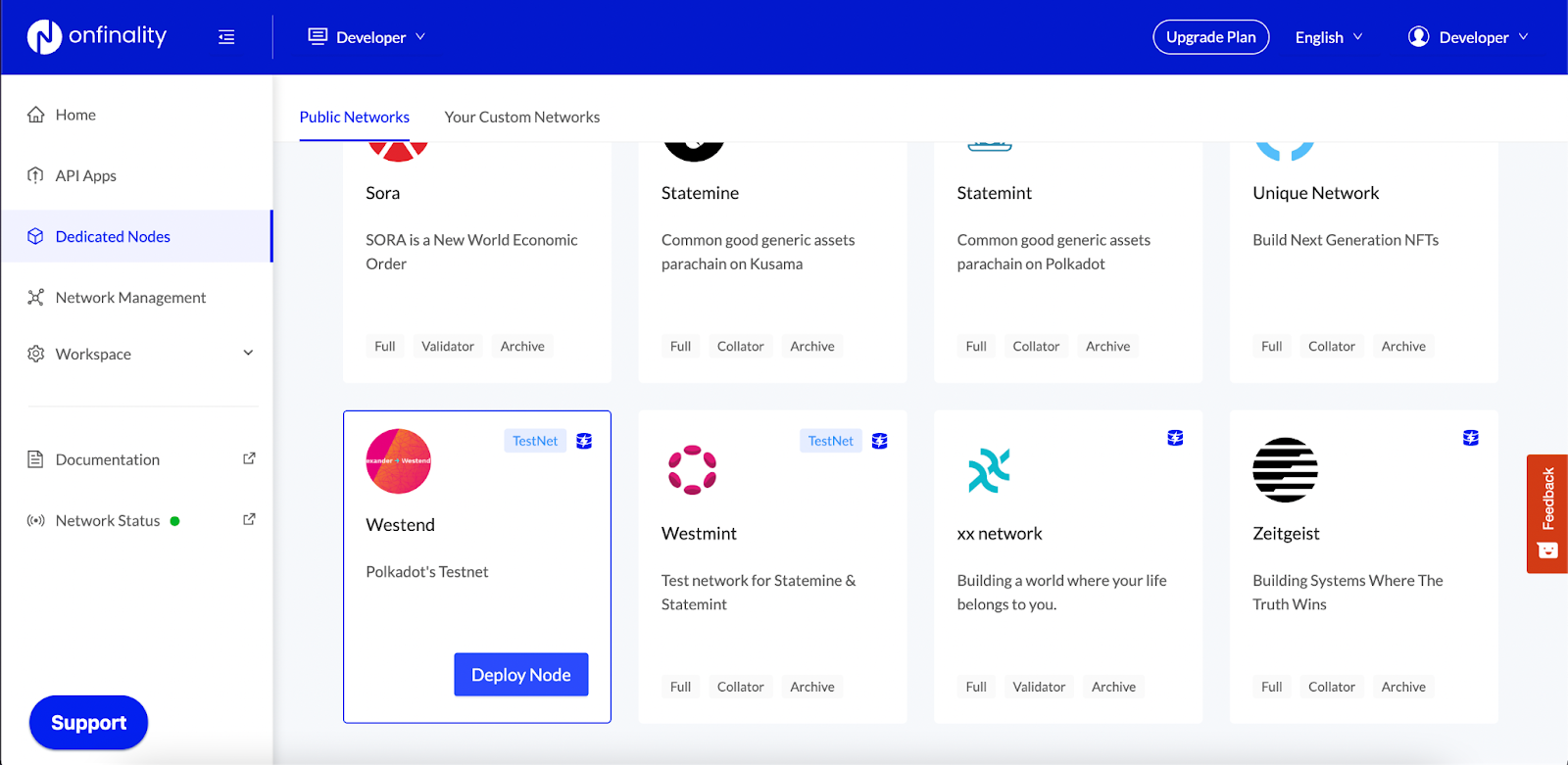Open the Feedback side tab
The image size is (1568, 765).
pos(1547,513)
